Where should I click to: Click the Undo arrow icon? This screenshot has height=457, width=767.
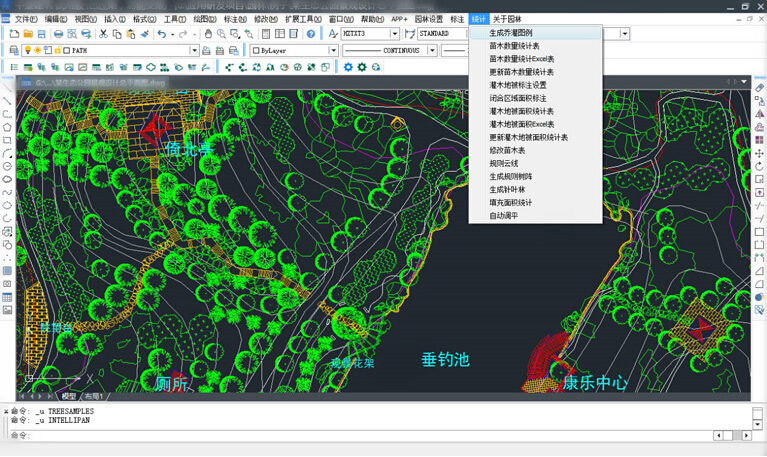click(162, 34)
